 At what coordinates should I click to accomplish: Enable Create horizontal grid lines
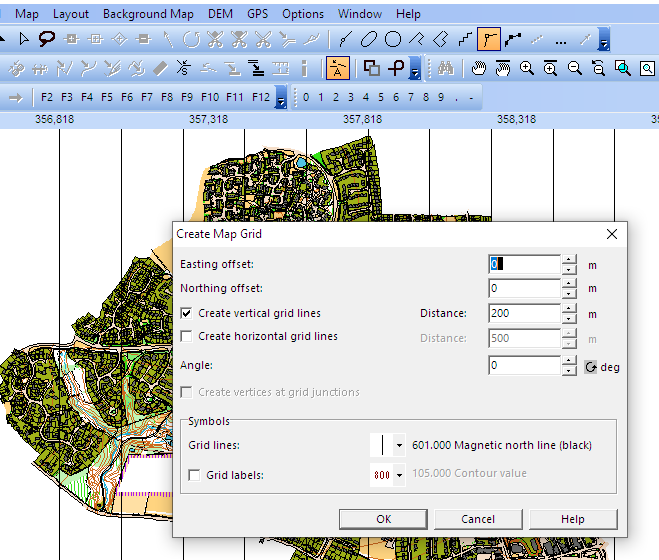[187, 337]
